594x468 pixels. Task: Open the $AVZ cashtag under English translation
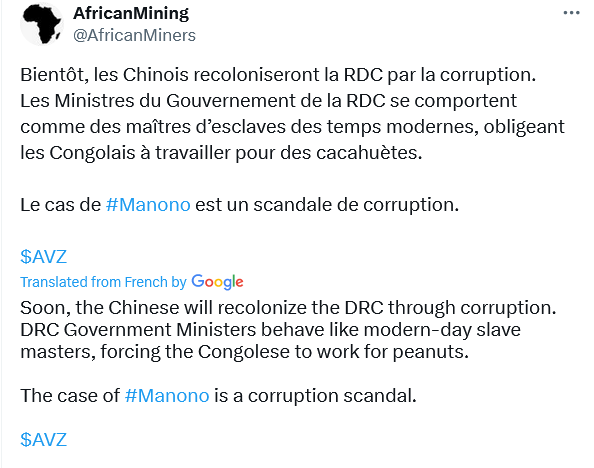44,440
